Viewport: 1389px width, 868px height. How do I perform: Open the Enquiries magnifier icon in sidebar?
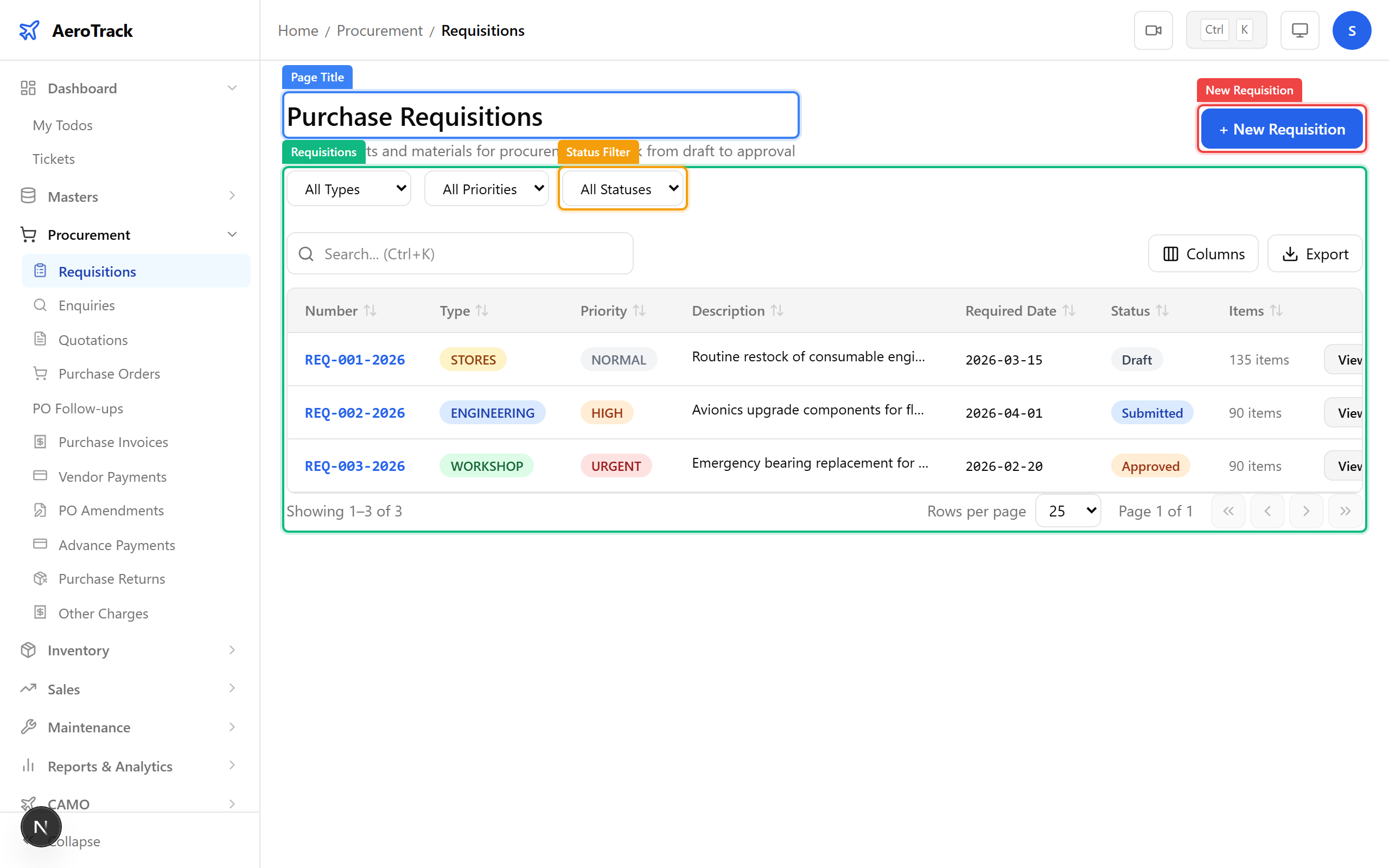pos(40,305)
